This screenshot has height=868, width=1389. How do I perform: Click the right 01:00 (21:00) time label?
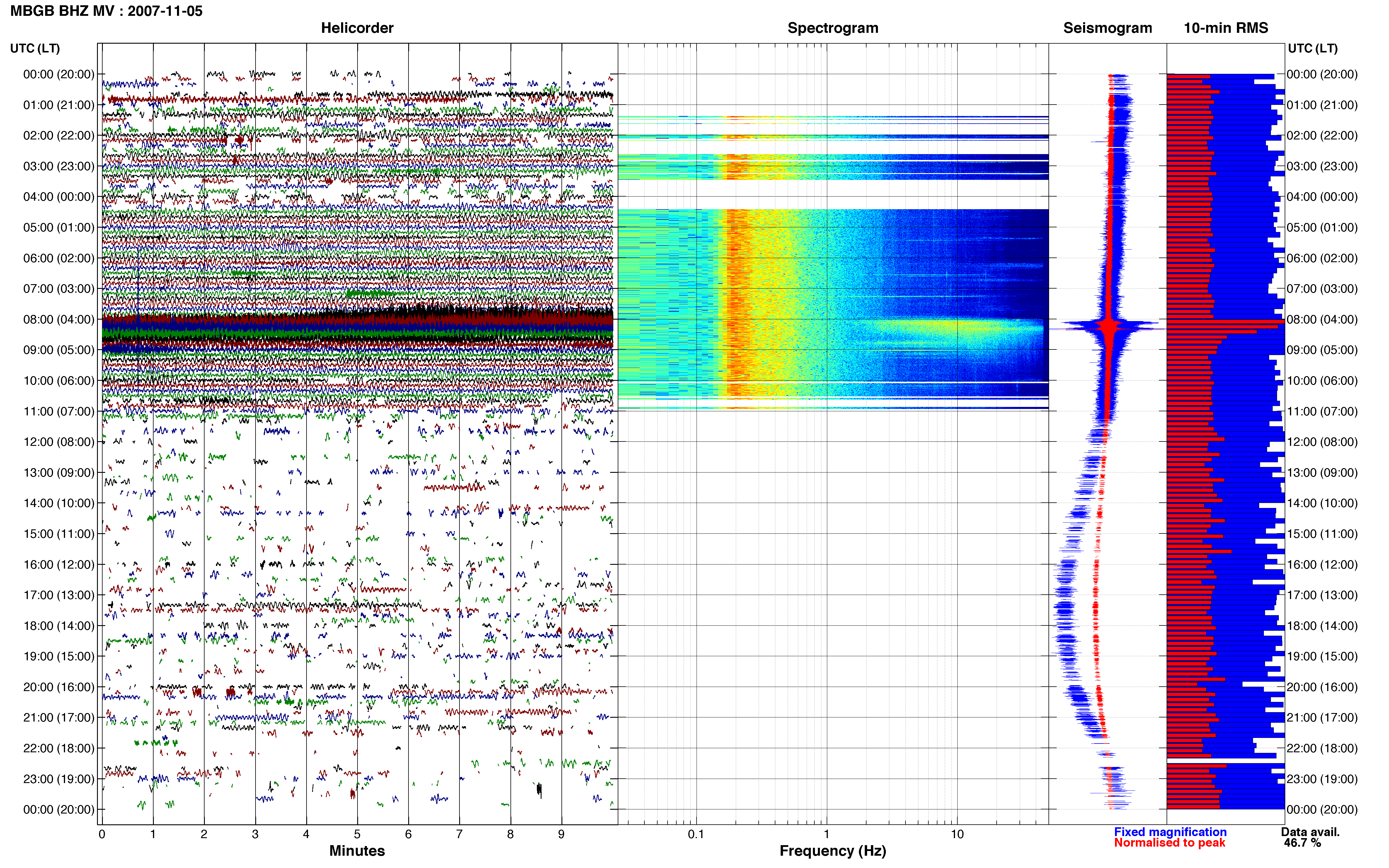click(1322, 105)
